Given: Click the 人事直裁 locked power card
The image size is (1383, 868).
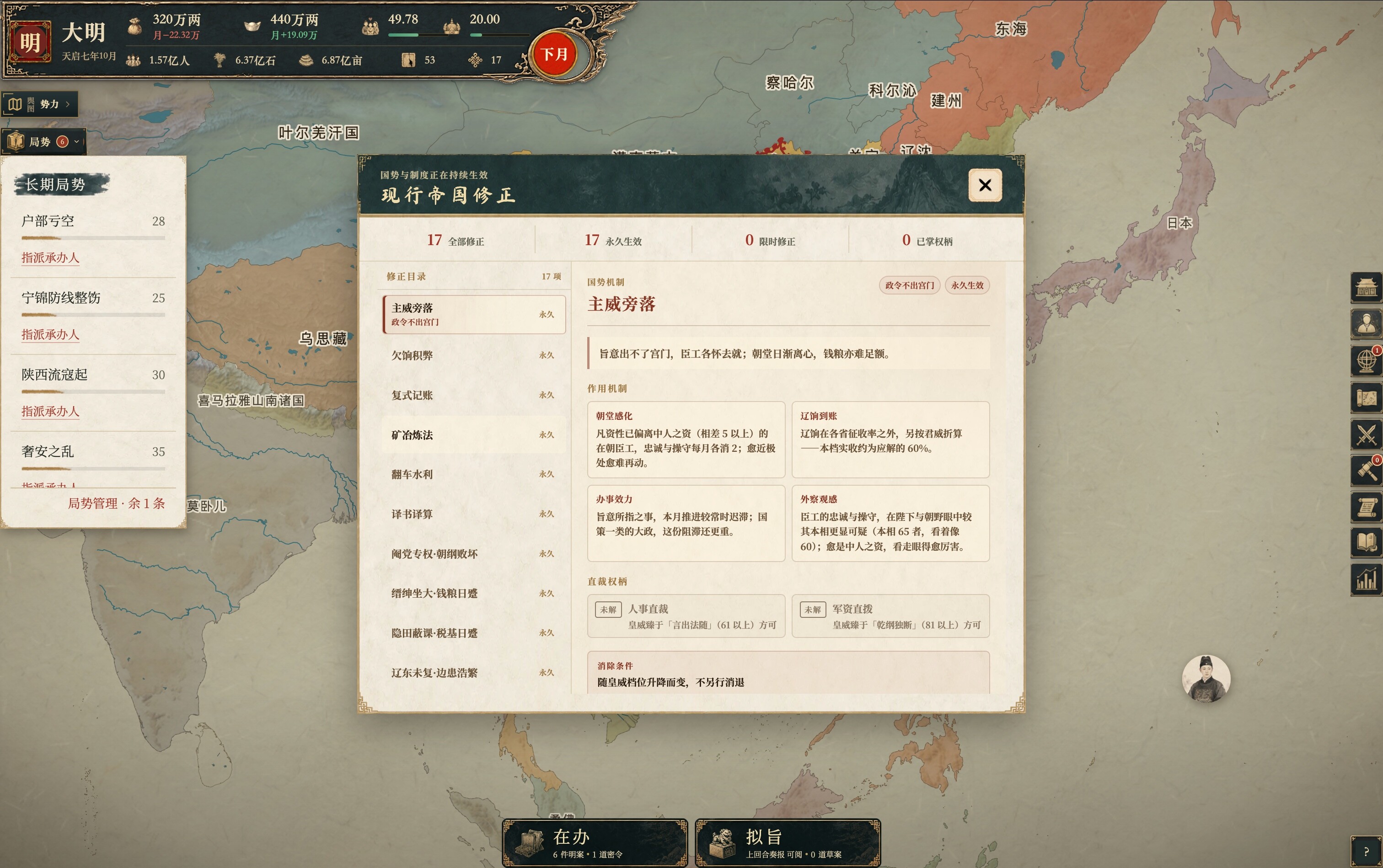Looking at the screenshot, I should click(x=686, y=616).
